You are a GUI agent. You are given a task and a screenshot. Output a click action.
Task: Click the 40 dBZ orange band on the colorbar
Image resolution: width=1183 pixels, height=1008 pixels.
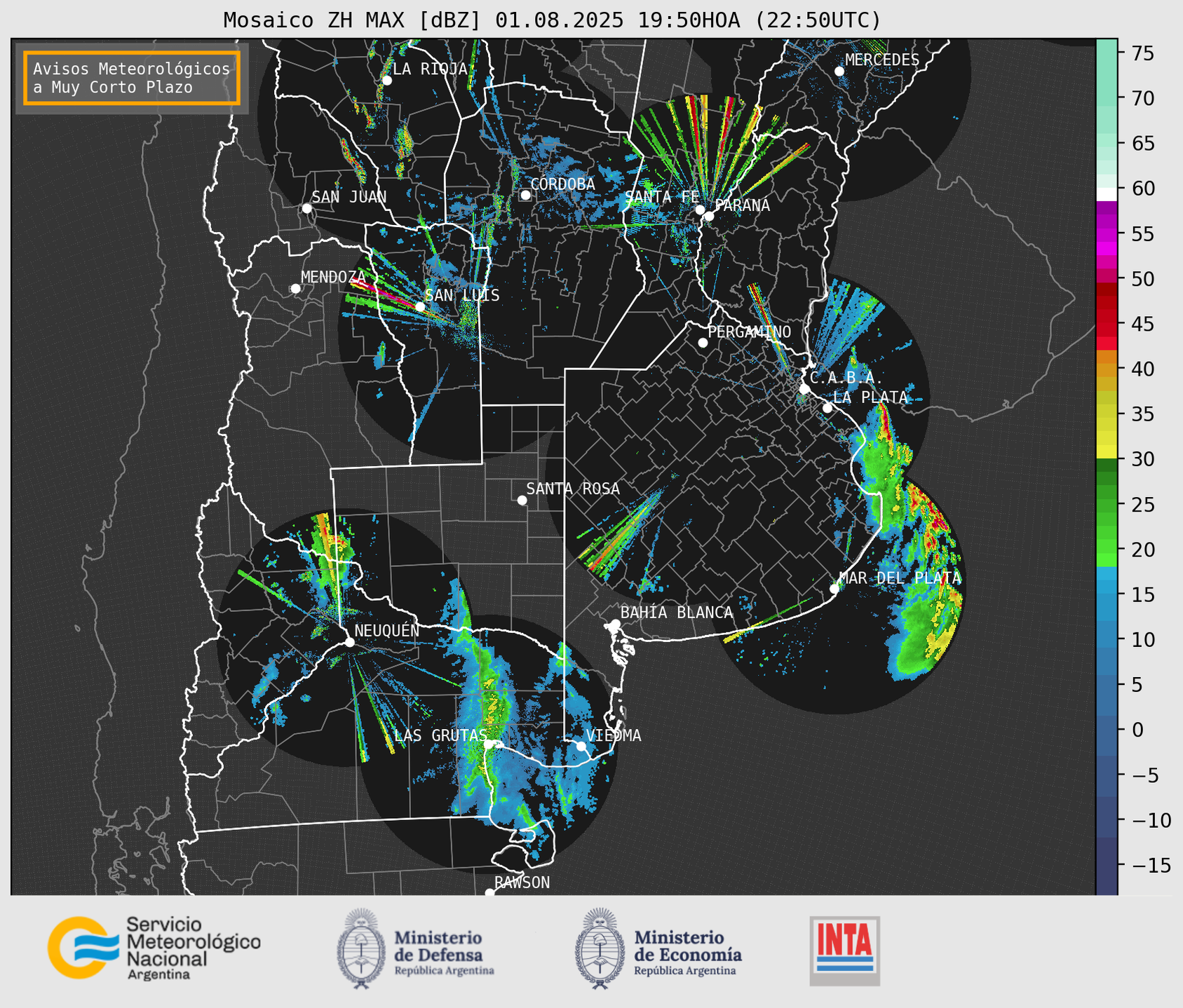click(1107, 369)
